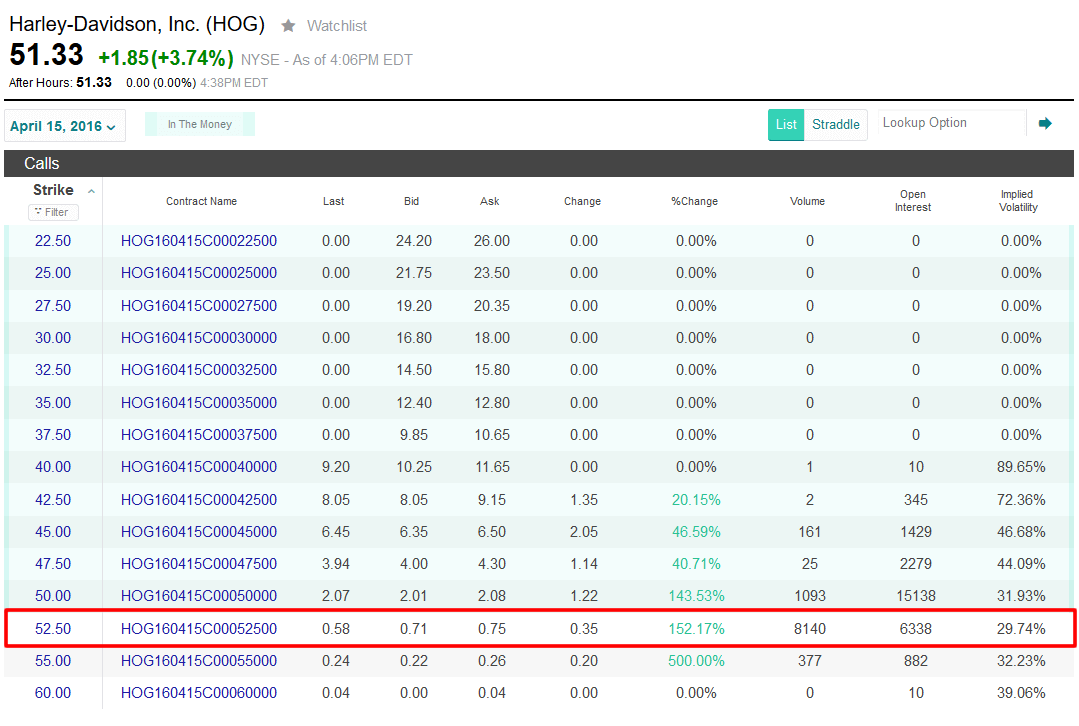The image size is (1079, 726).
Task: Open contract HOG160415C00027500
Action: pyautogui.click(x=199, y=306)
